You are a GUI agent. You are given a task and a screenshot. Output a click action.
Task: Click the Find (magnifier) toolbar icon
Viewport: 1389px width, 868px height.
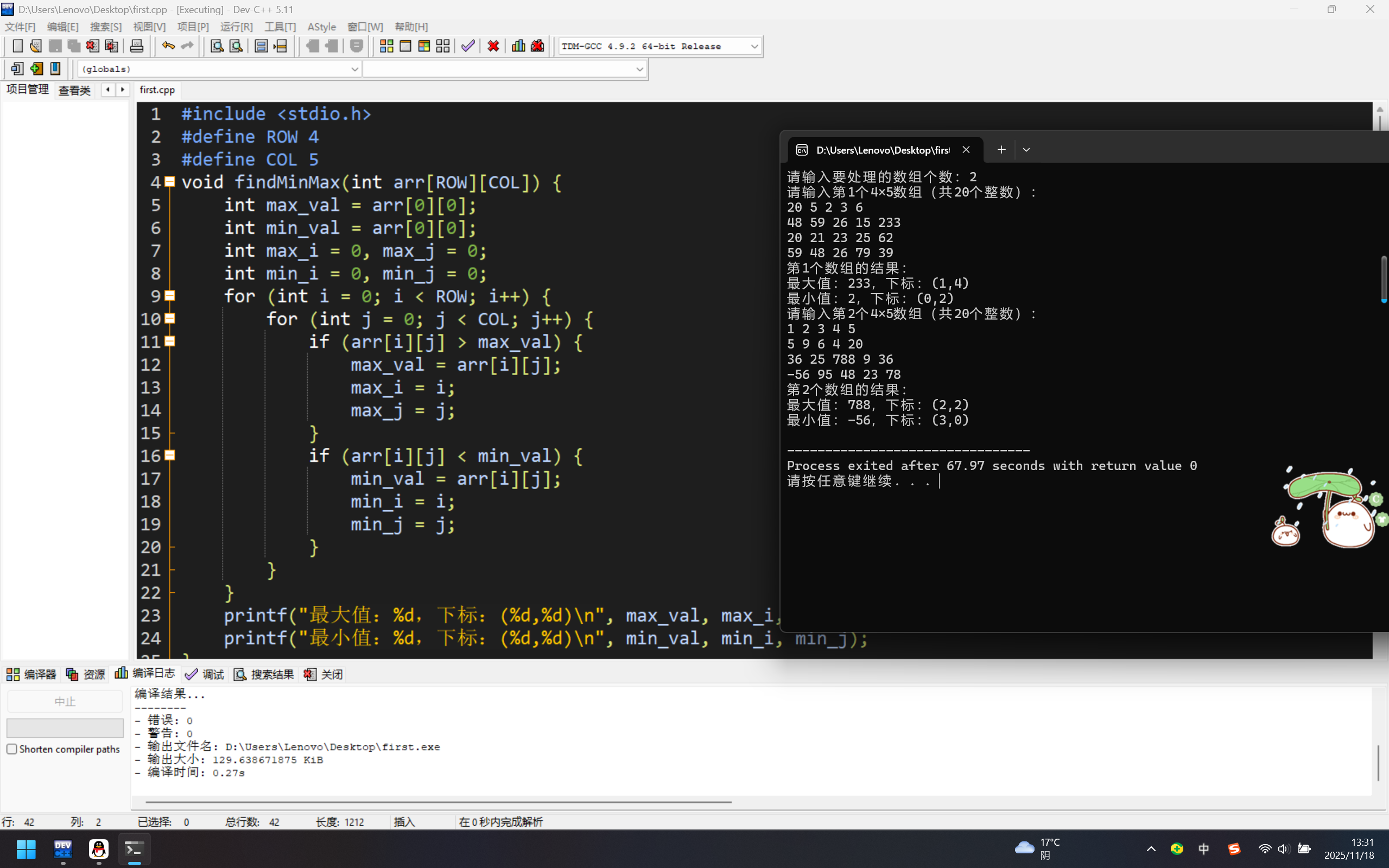[x=217, y=46]
